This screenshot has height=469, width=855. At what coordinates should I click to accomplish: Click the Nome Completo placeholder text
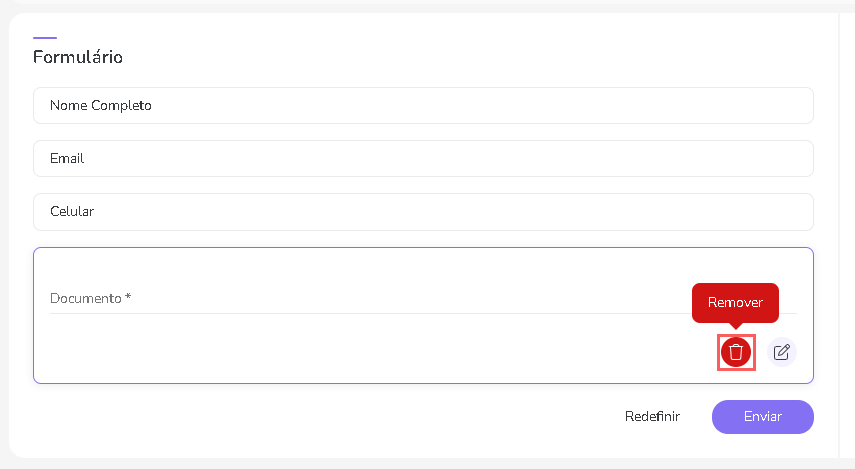coord(101,105)
